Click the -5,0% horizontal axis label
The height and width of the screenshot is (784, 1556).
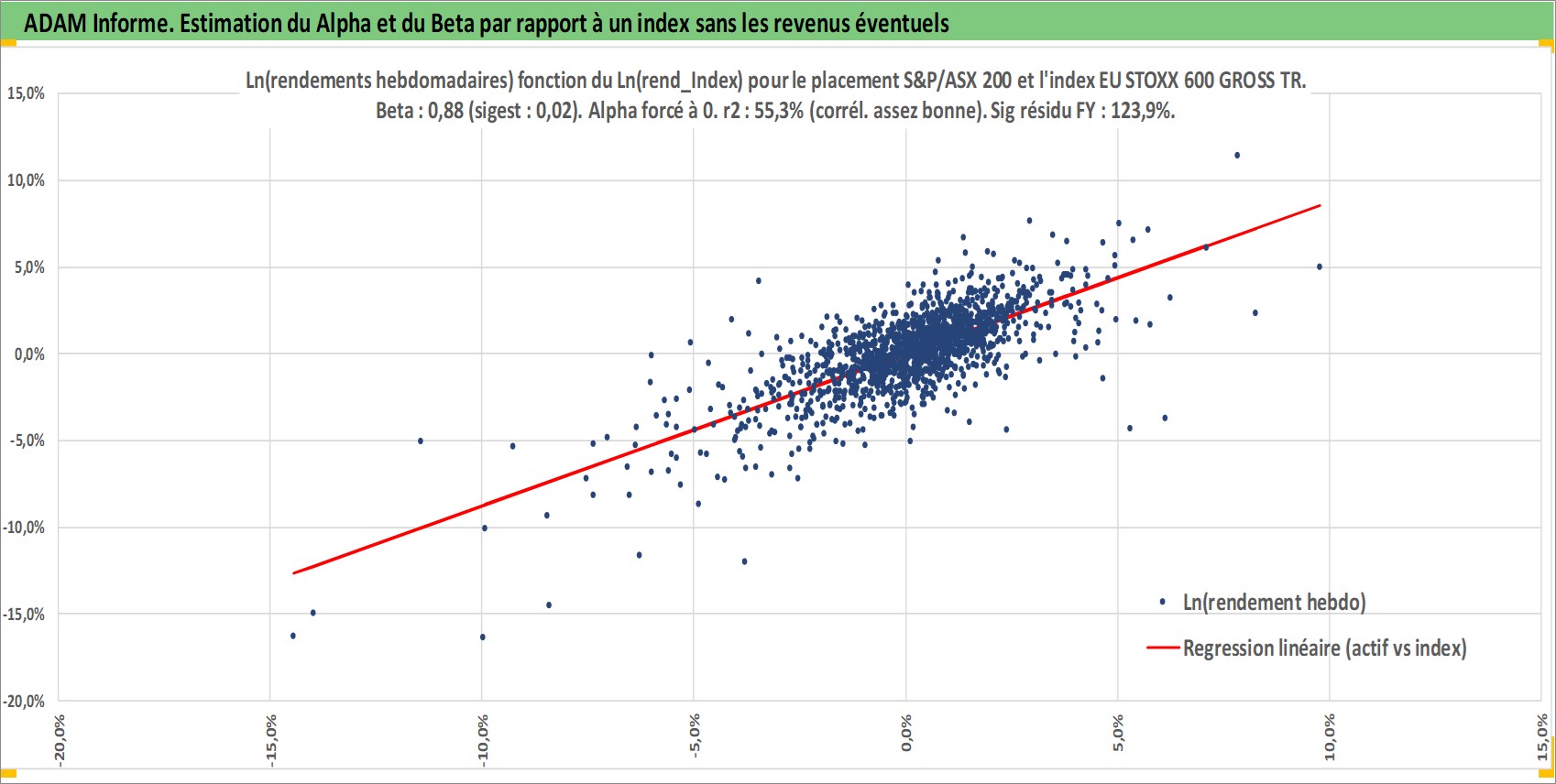tap(695, 736)
